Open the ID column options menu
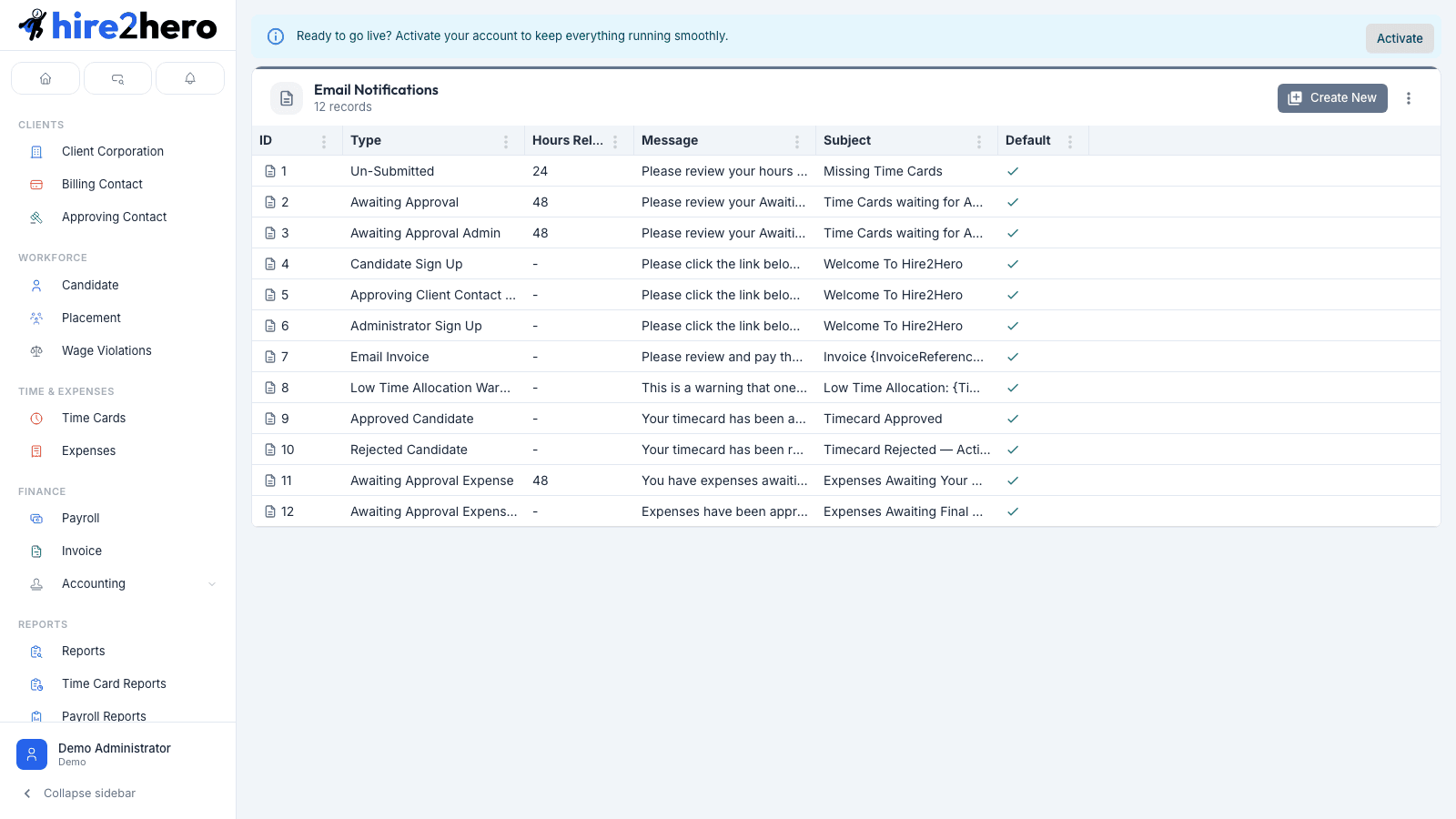Screen dimensions: 1456x819 coord(324,141)
